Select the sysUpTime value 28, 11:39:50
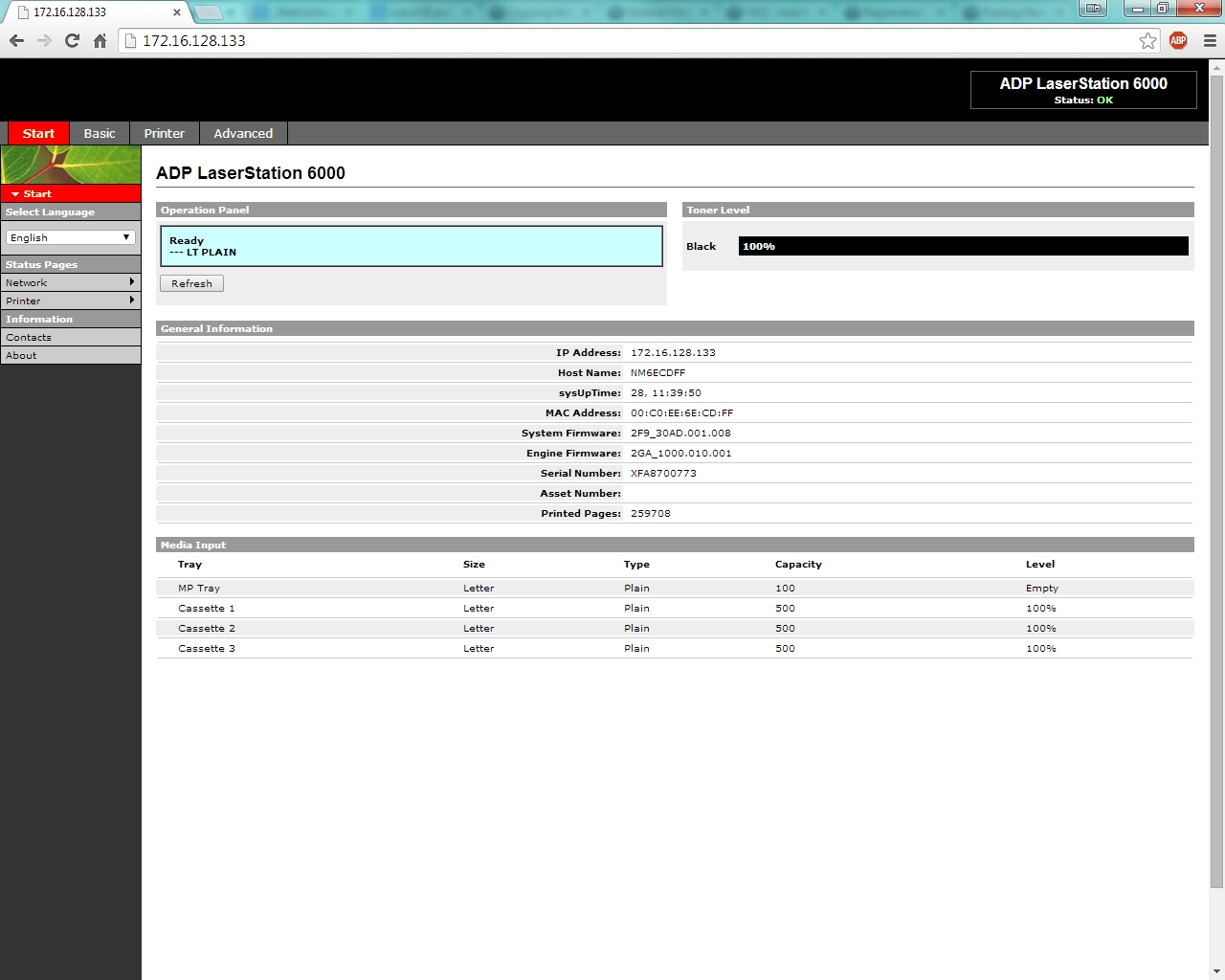This screenshot has height=980, width=1225. pos(666,392)
